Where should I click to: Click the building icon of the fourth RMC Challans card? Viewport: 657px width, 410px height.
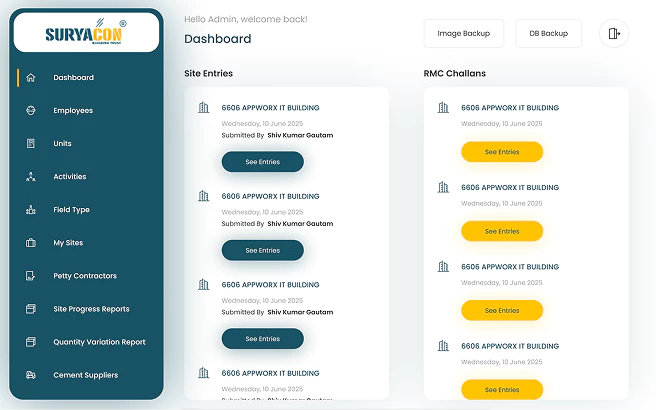click(x=443, y=346)
